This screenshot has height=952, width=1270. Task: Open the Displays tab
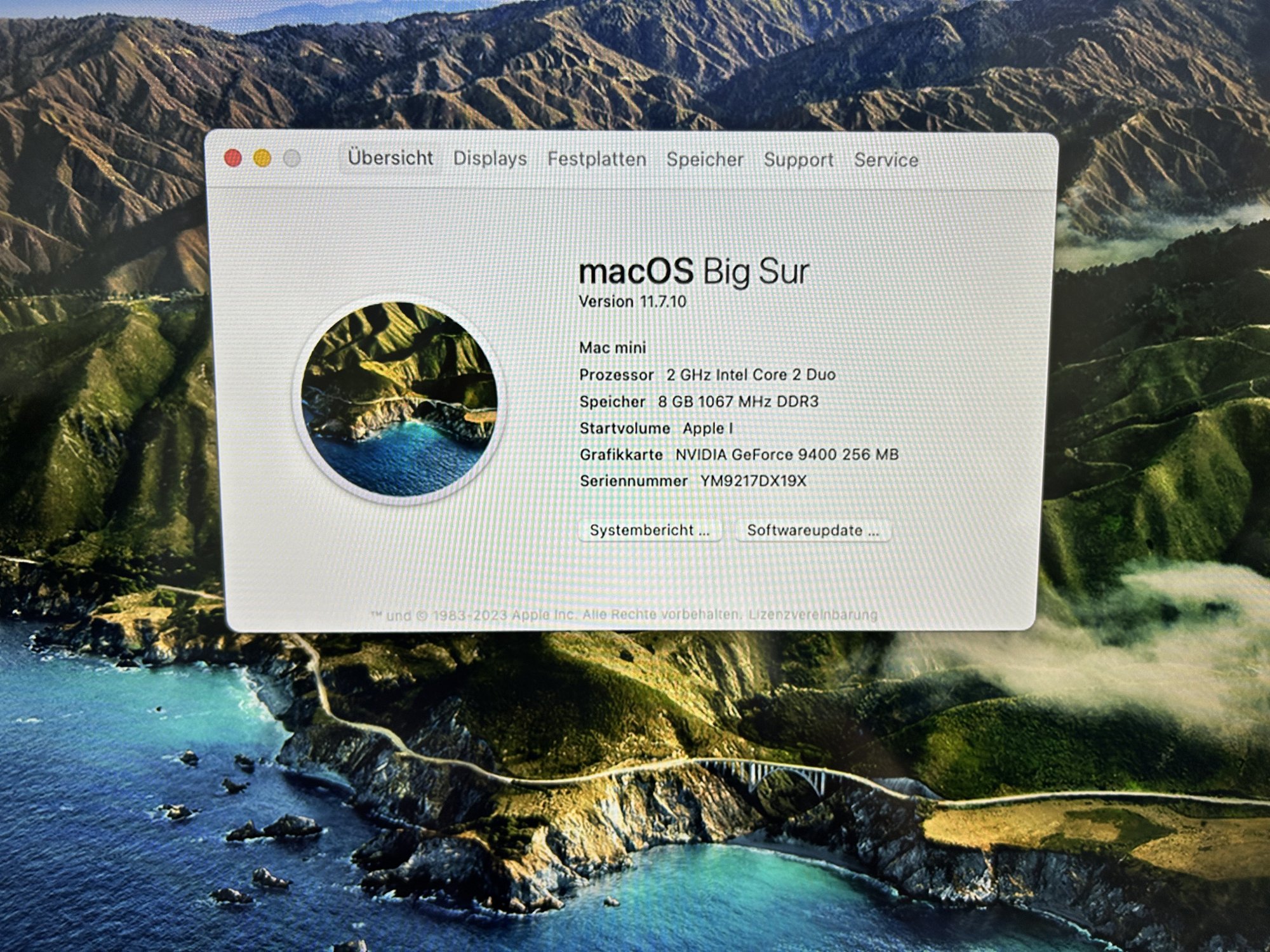click(x=490, y=159)
